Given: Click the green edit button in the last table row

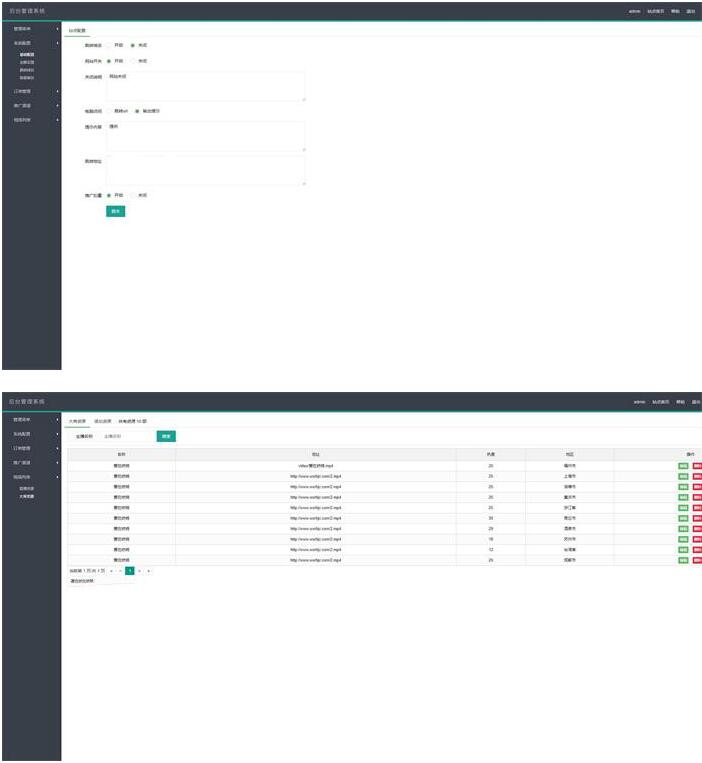Looking at the screenshot, I should [x=683, y=561].
